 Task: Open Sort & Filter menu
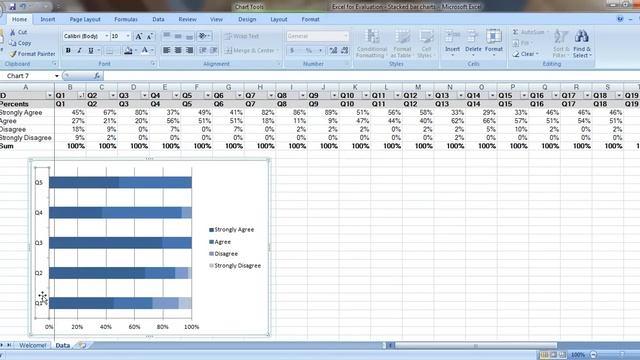point(560,43)
